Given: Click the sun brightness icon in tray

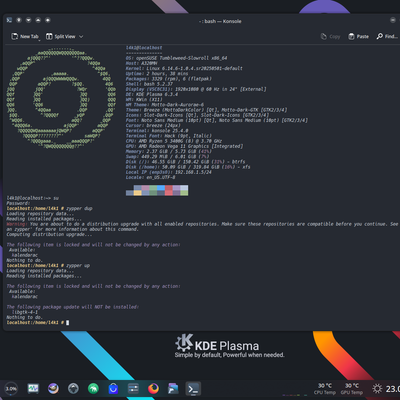Looking at the screenshot, I should [x=377, y=389].
